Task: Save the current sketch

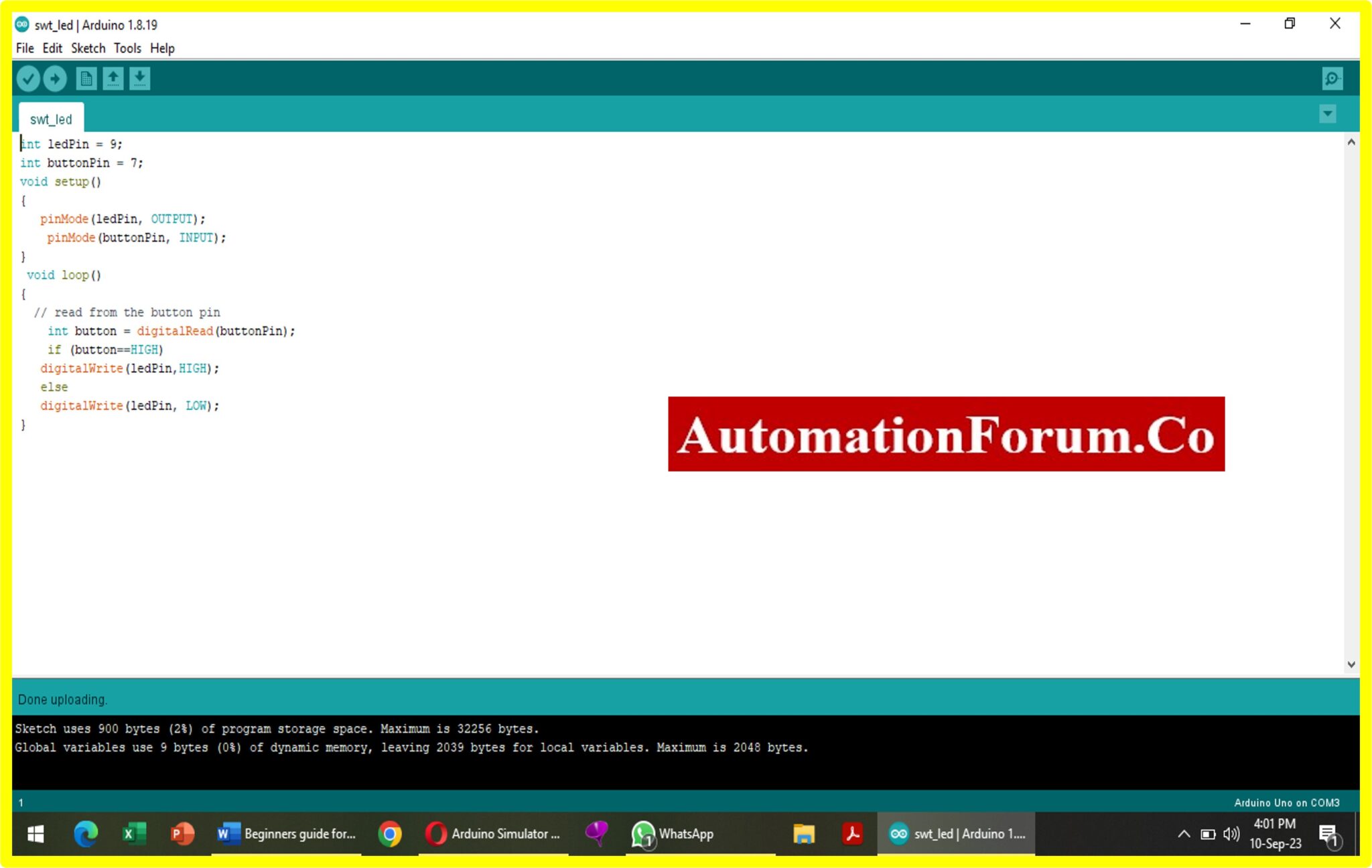Action: tap(139, 78)
